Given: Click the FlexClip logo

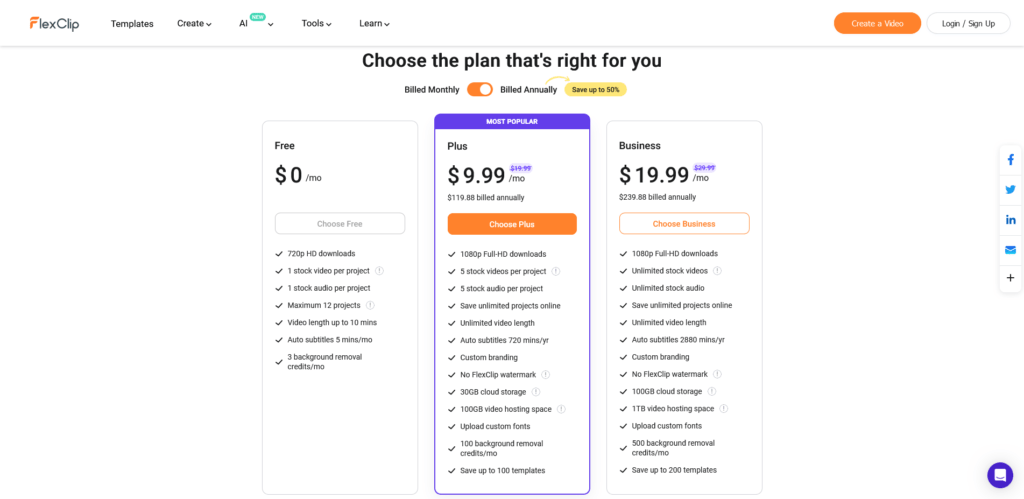Looking at the screenshot, I should (x=54, y=24).
